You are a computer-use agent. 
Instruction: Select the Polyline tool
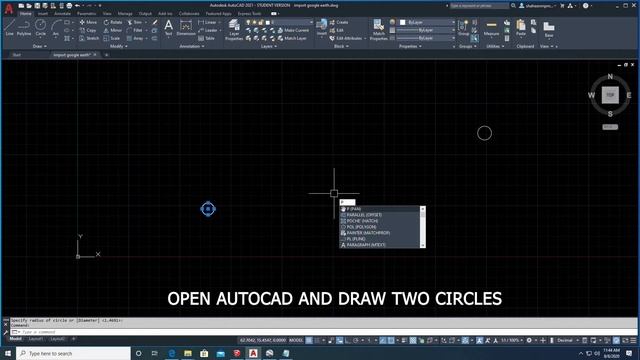[24, 27]
